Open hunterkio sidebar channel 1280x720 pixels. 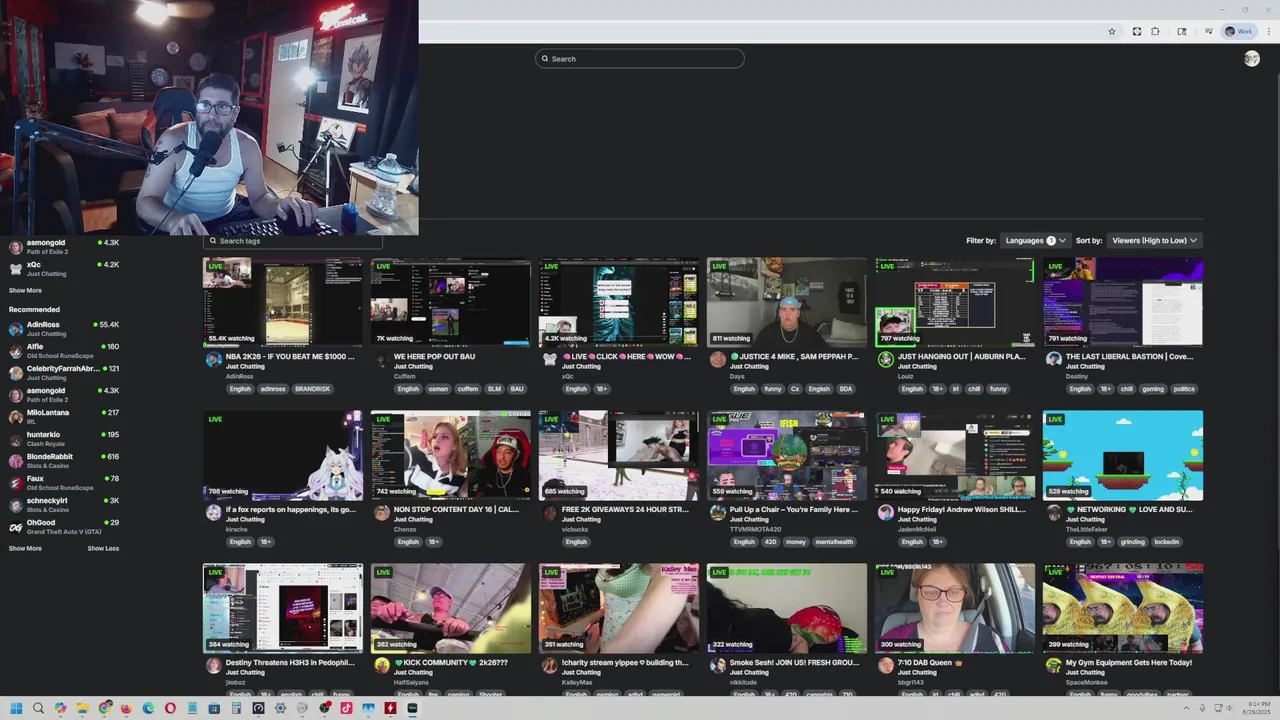[64, 439]
